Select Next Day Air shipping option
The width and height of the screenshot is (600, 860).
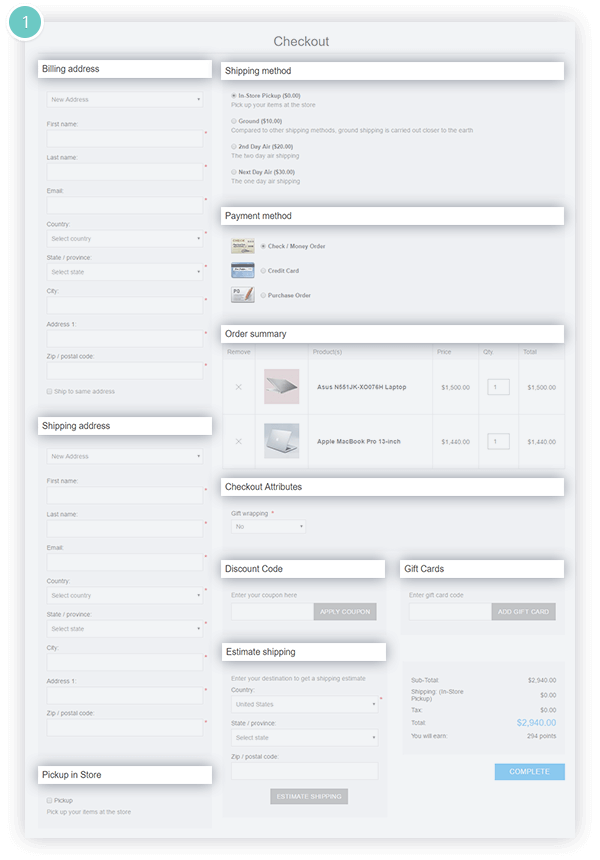(234, 172)
